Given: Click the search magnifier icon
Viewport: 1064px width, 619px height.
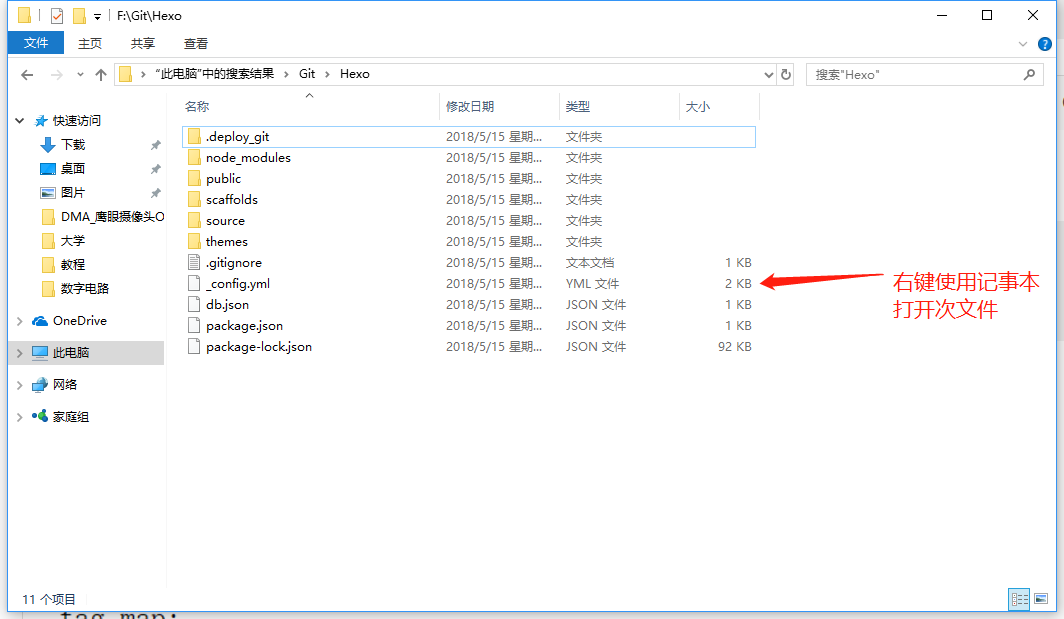Looking at the screenshot, I should click(1029, 75).
